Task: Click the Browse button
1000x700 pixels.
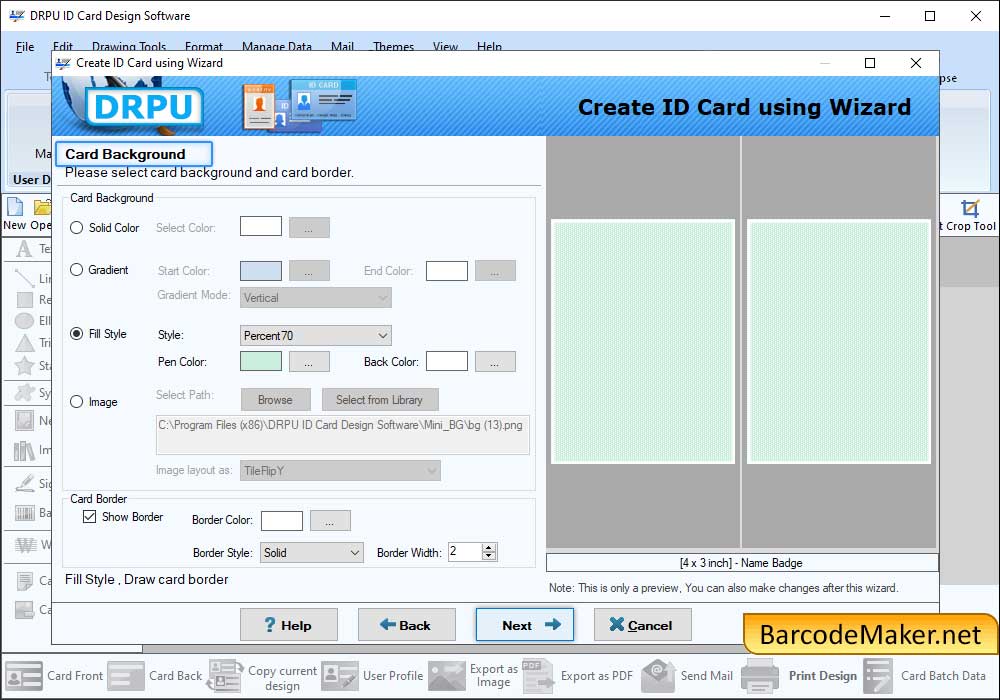Action: coord(276,400)
